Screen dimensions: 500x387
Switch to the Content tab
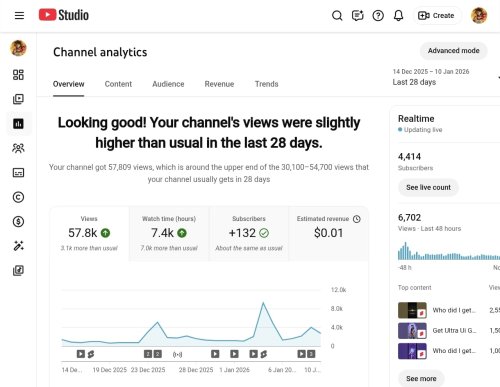[118, 84]
